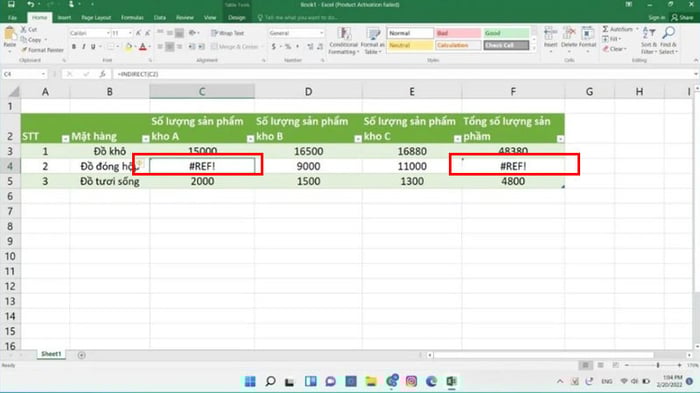Switch to the Insert tab
This screenshot has height=393, width=700.
tap(64, 17)
